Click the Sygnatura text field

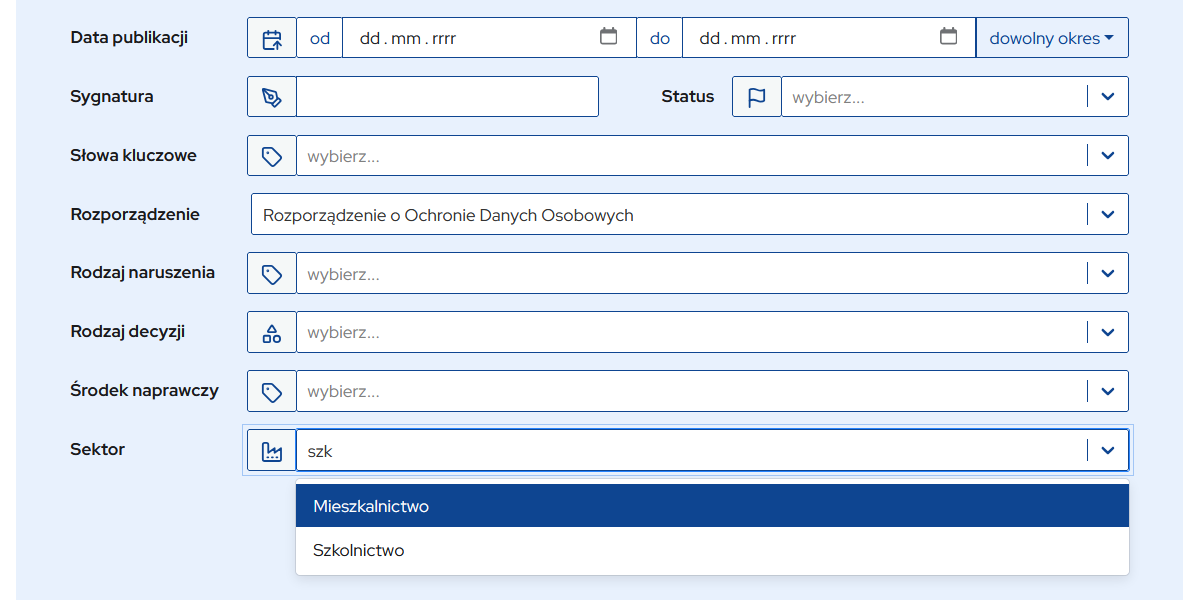pos(447,97)
